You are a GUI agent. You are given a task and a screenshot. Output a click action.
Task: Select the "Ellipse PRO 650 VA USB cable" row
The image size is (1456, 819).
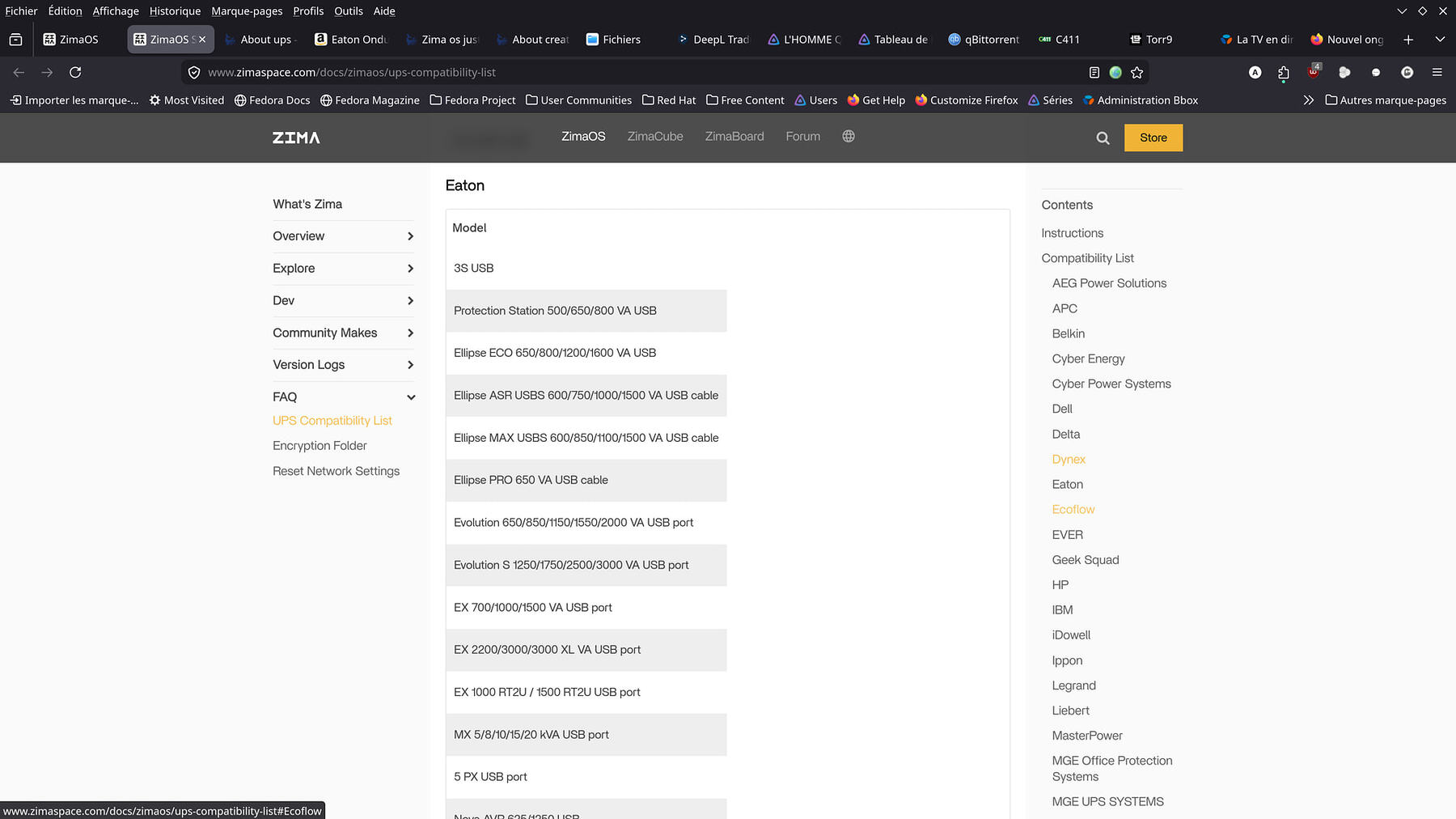click(x=586, y=481)
